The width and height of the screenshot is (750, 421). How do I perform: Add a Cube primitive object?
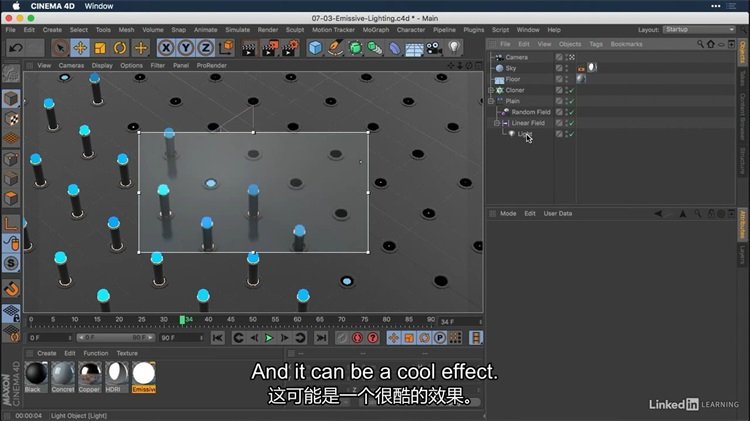[x=315, y=48]
